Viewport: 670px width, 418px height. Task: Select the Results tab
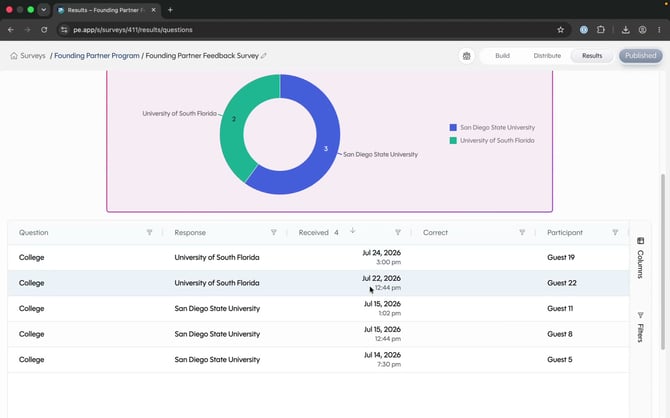tap(592, 56)
